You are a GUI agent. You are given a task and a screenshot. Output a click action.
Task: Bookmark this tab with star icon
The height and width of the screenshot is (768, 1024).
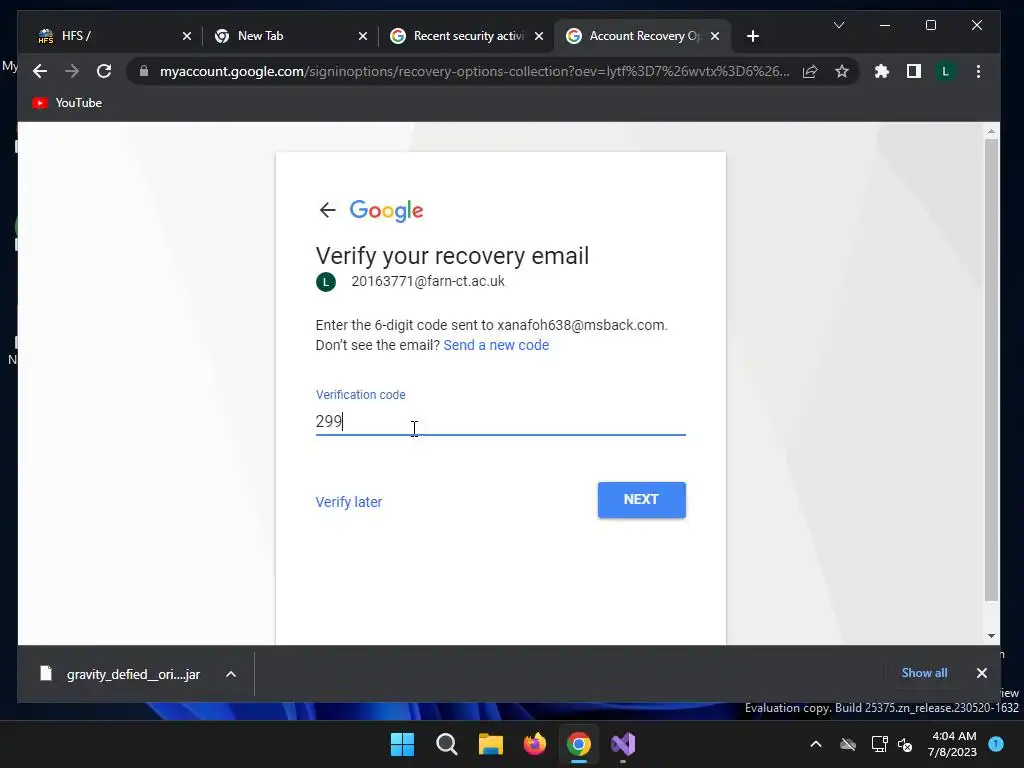pos(842,71)
